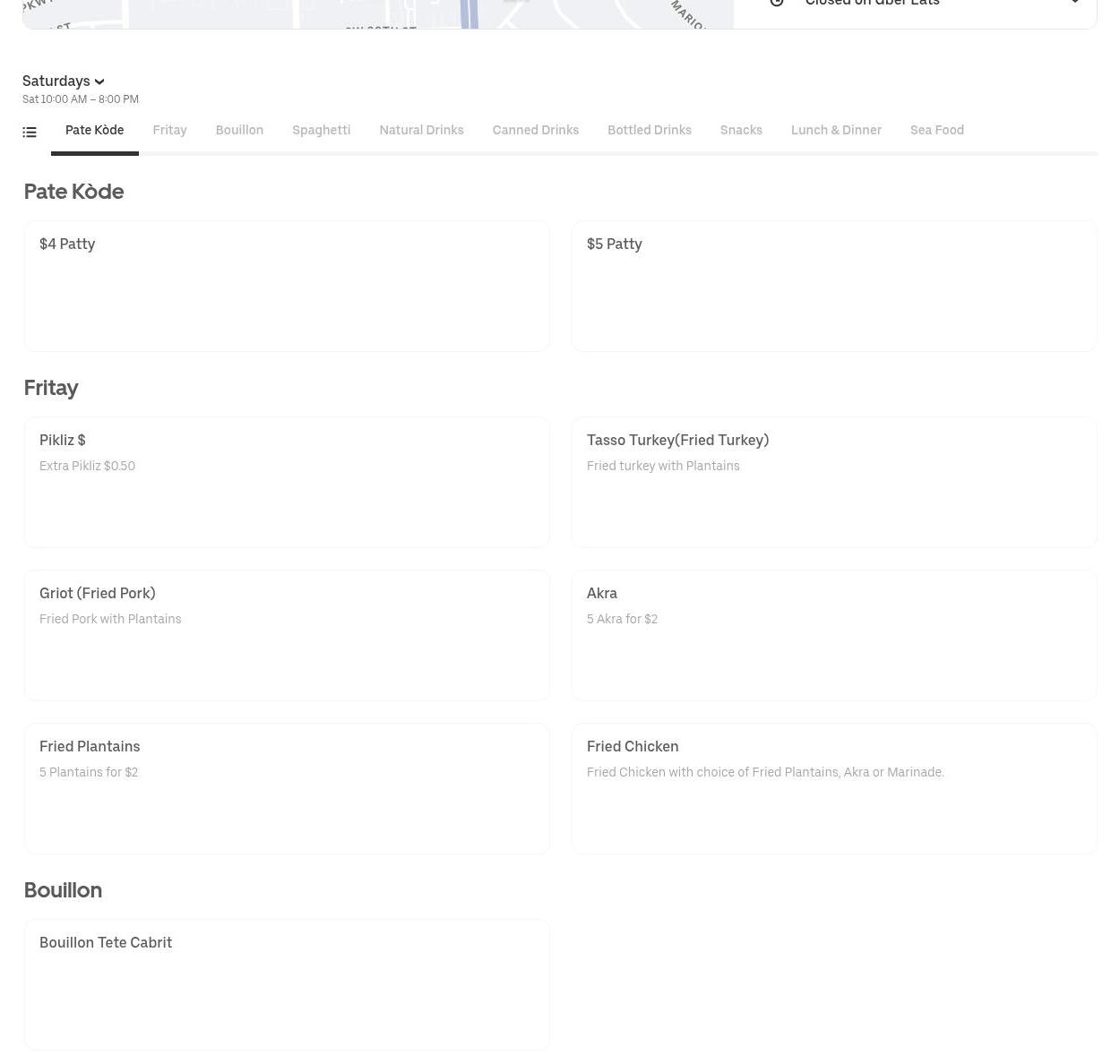
Task: Open the Spaghetti menu tab
Action: click(x=321, y=130)
